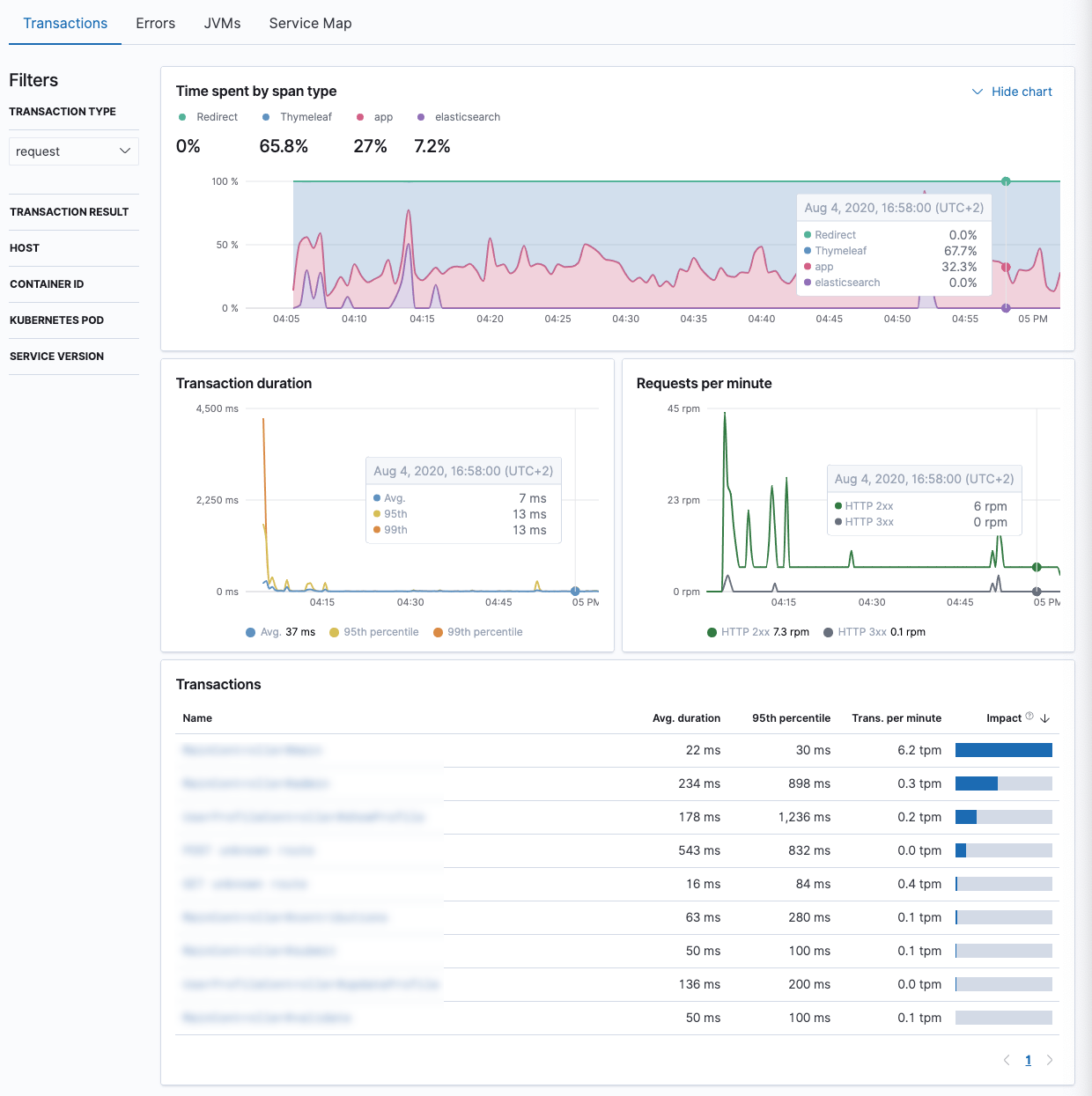Expand the Service Version filter

(x=57, y=357)
